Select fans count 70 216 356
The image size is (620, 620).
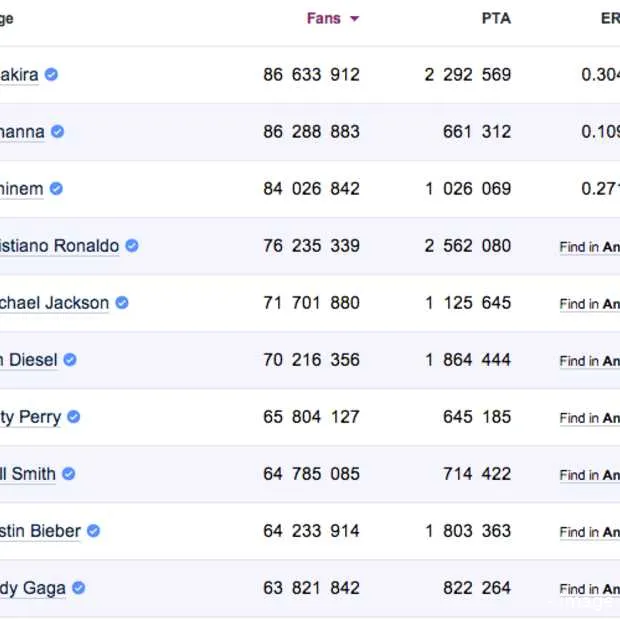tap(312, 360)
